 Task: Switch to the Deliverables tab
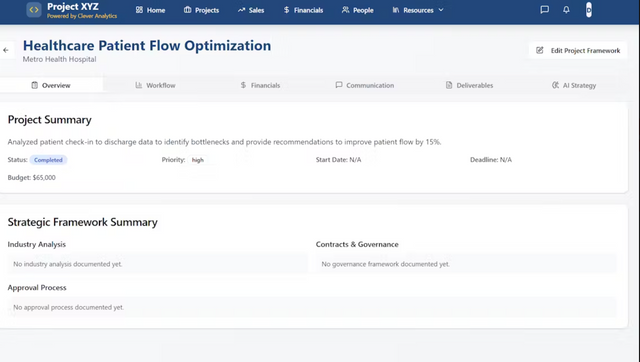point(469,85)
